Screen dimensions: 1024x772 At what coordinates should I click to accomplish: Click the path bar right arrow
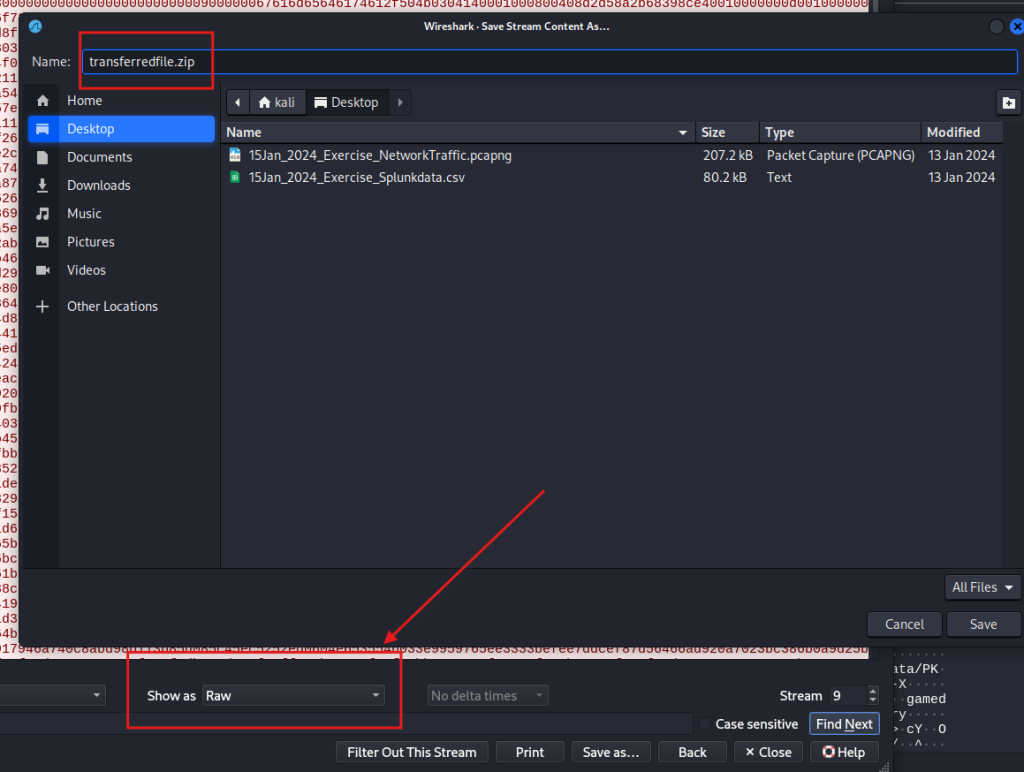tap(400, 103)
